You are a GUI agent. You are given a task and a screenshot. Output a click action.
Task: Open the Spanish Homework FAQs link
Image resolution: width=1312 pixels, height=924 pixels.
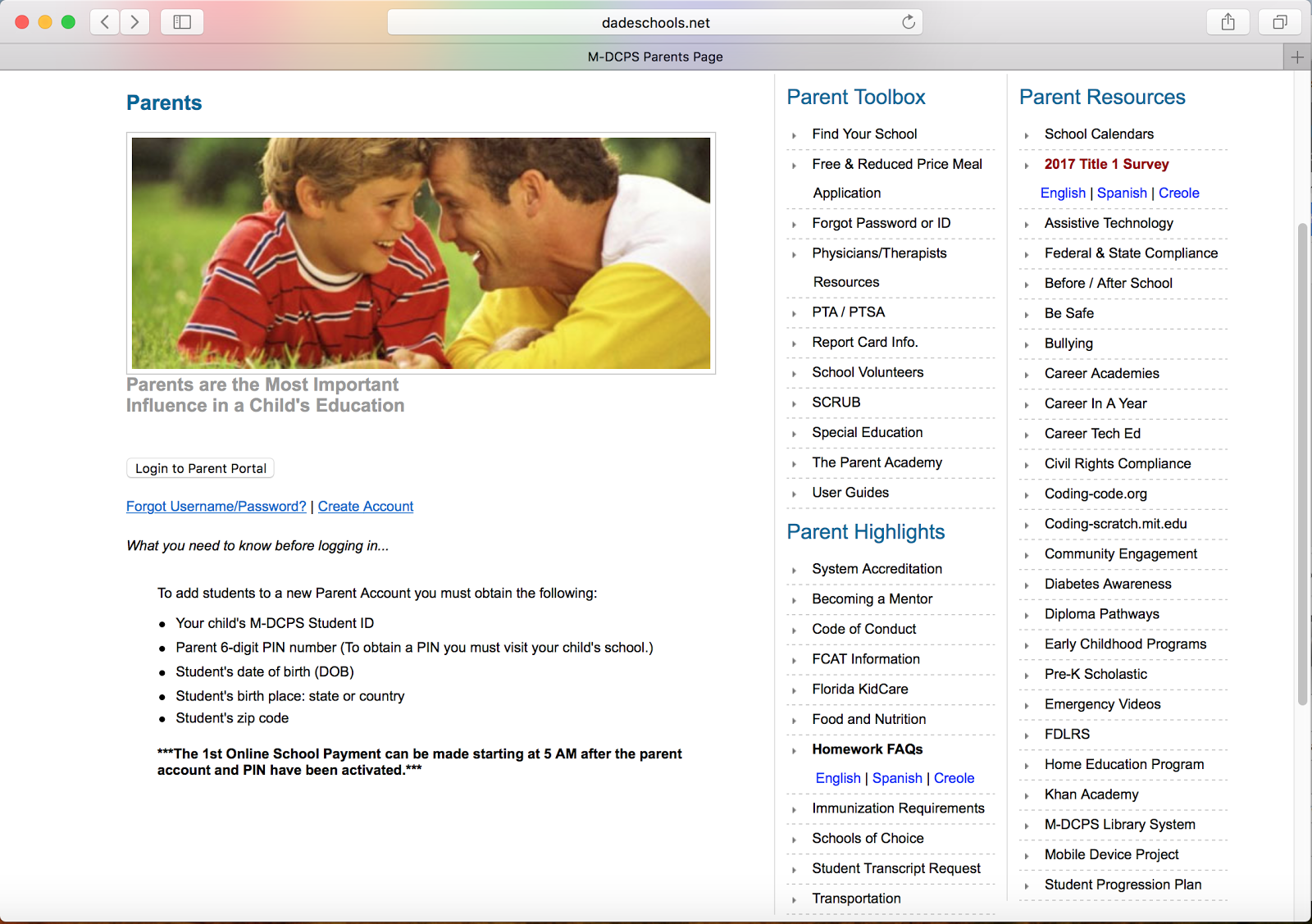click(x=897, y=778)
